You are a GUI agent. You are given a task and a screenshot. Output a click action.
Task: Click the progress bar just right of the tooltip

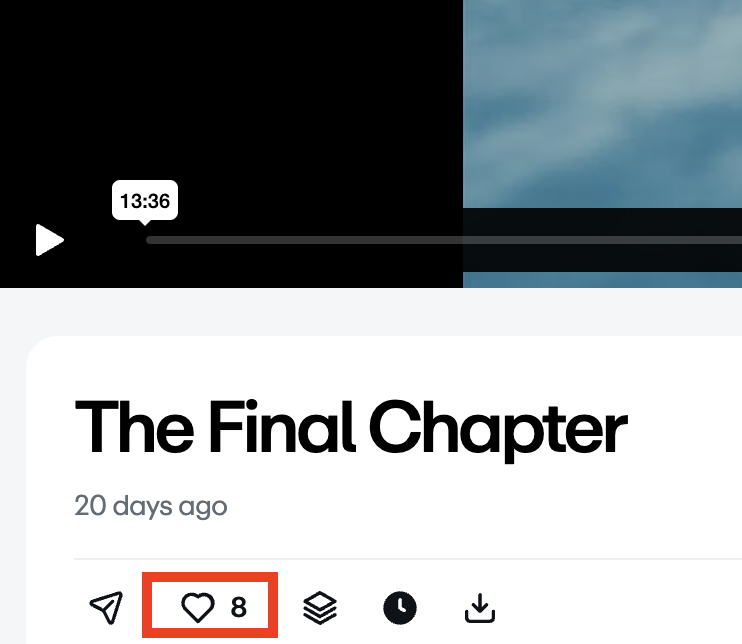189,240
